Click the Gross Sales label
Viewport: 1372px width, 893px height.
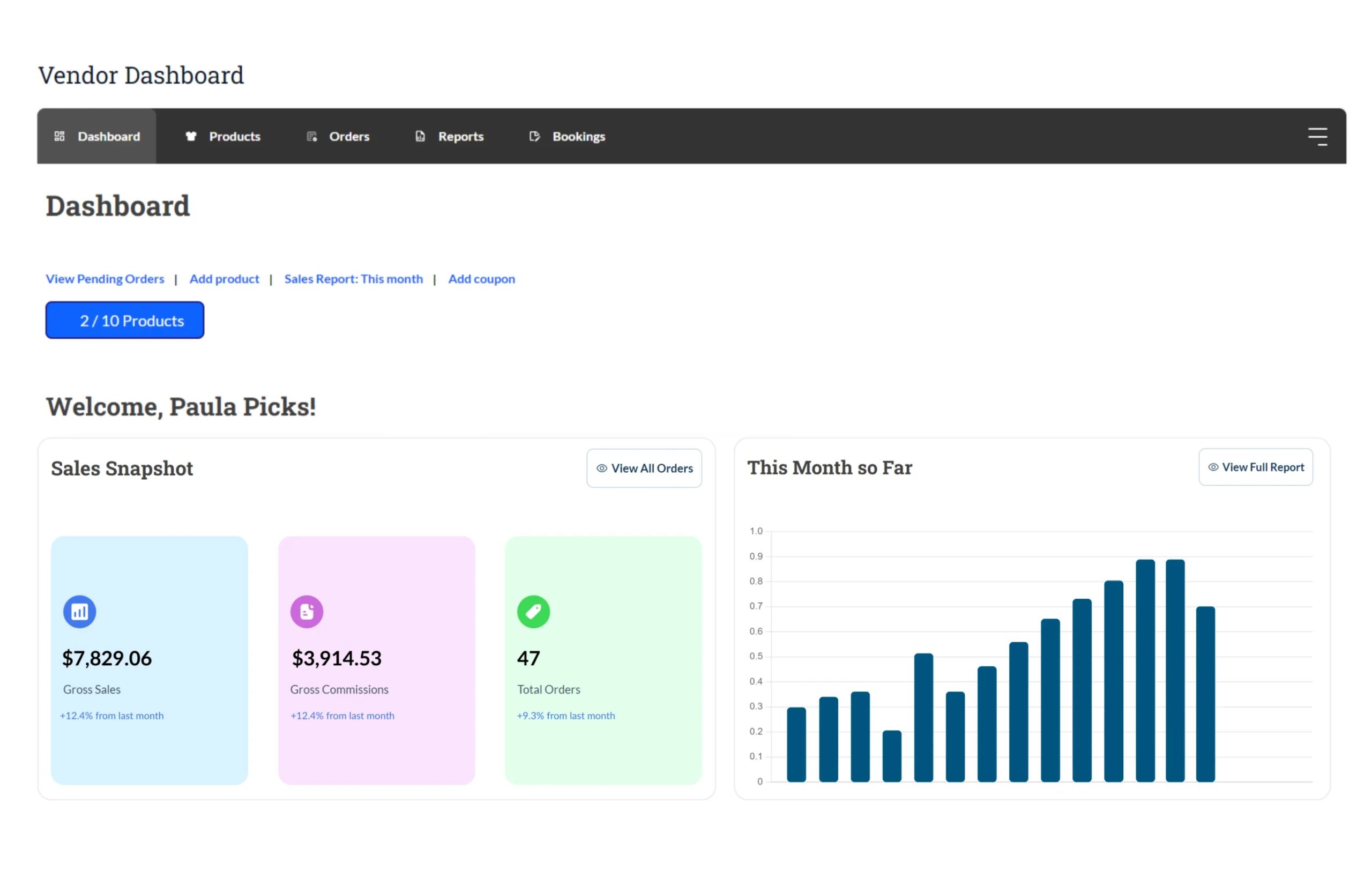(92, 689)
